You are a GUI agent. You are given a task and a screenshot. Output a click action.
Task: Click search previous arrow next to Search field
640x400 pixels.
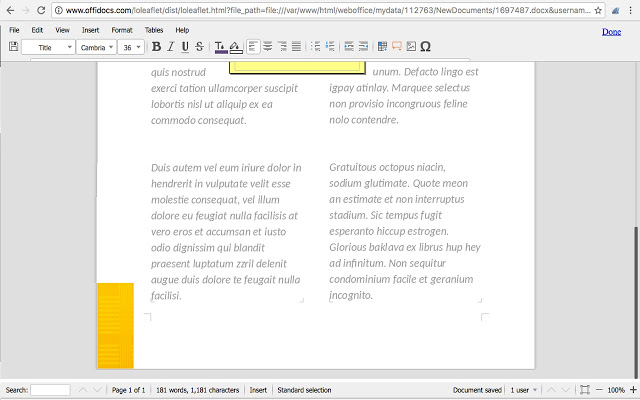82,390
